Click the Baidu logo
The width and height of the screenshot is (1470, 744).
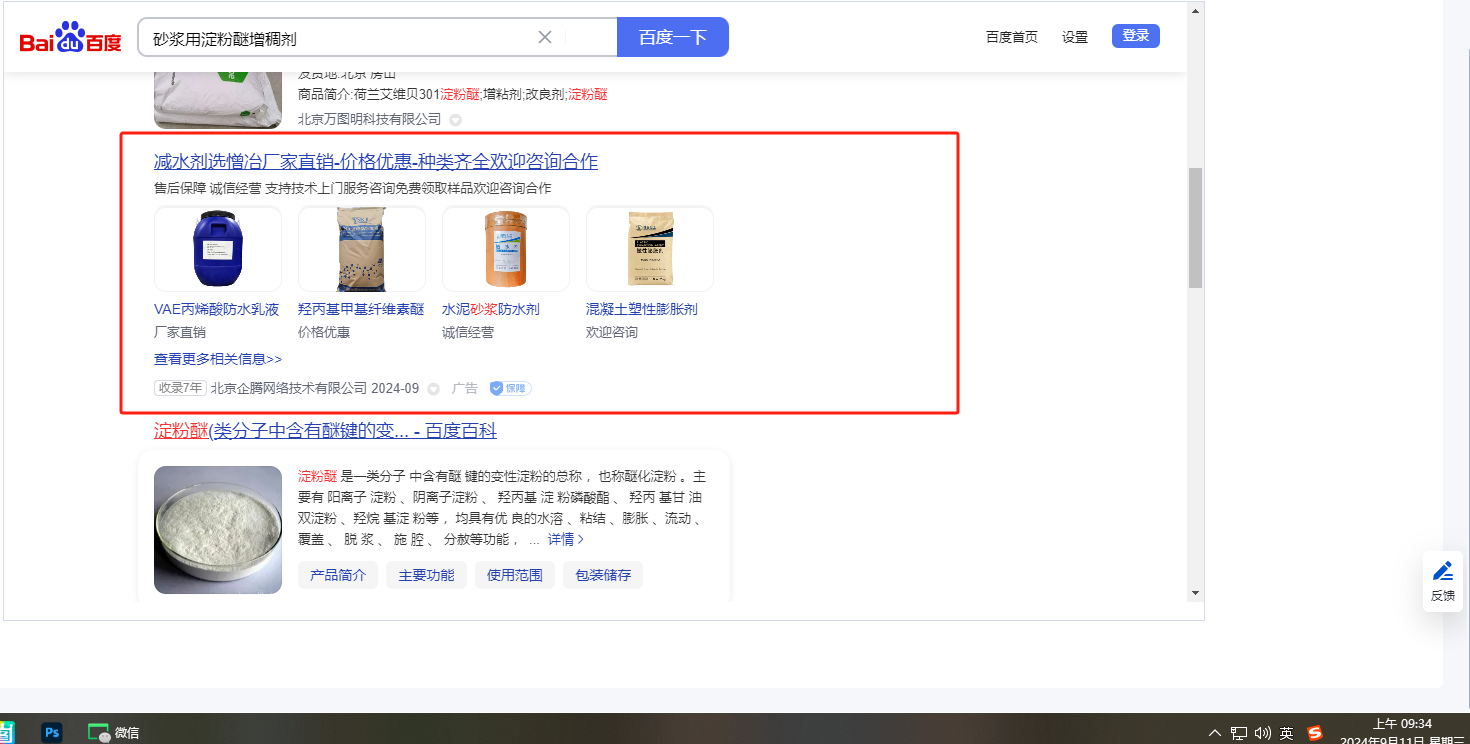coord(70,38)
